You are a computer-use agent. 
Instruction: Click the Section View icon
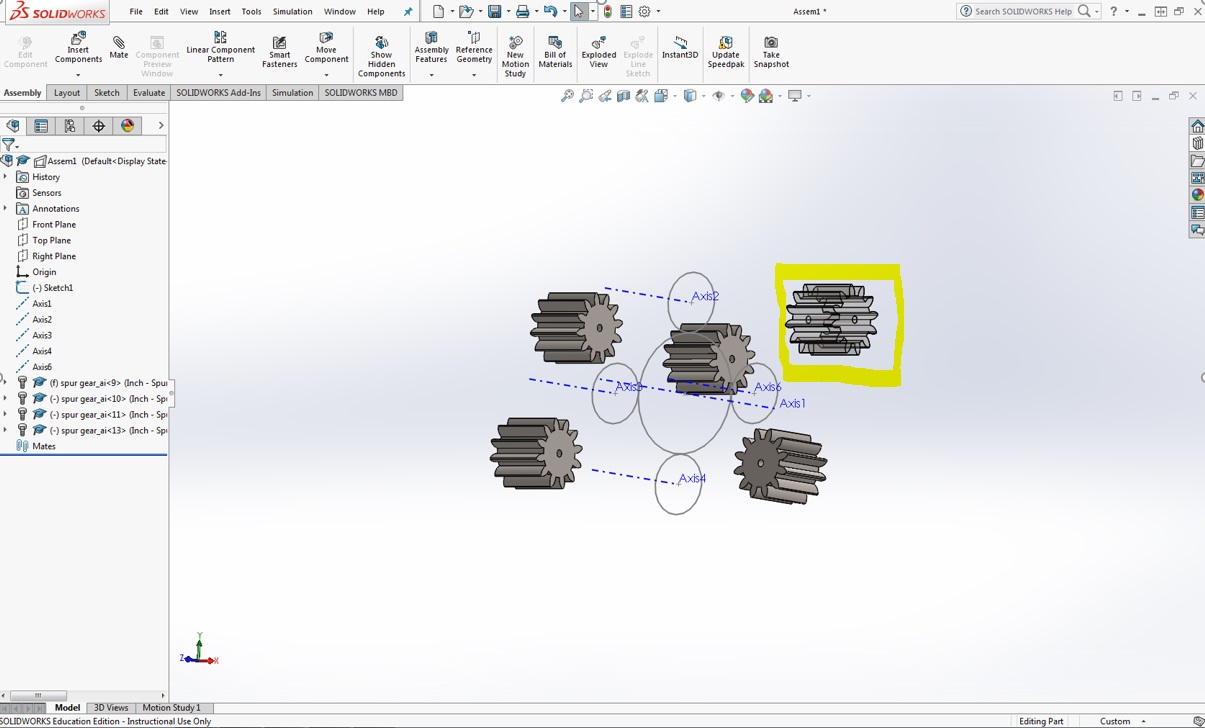coord(624,96)
